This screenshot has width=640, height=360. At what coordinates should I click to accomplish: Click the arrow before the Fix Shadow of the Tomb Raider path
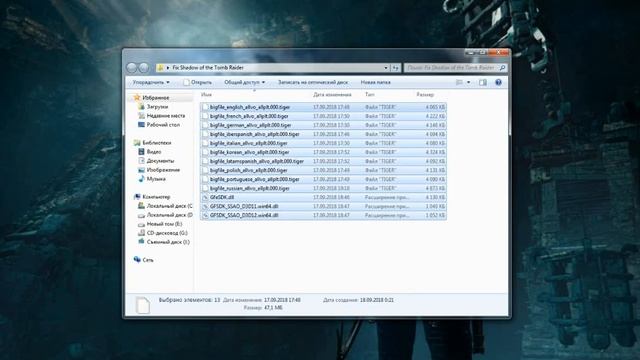point(168,68)
